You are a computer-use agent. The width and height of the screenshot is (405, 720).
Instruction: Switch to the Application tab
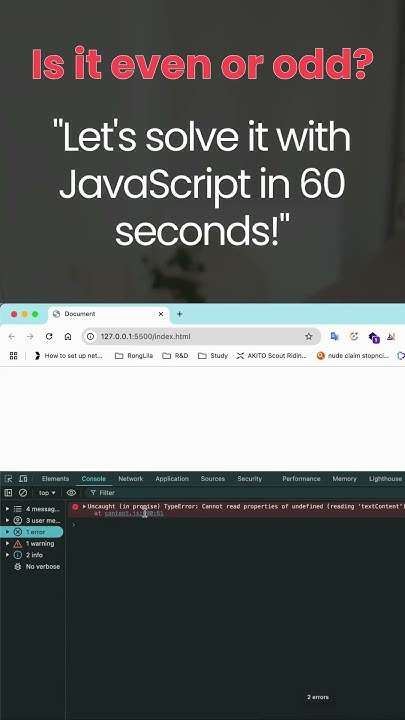pyautogui.click(x=172, y=478)
